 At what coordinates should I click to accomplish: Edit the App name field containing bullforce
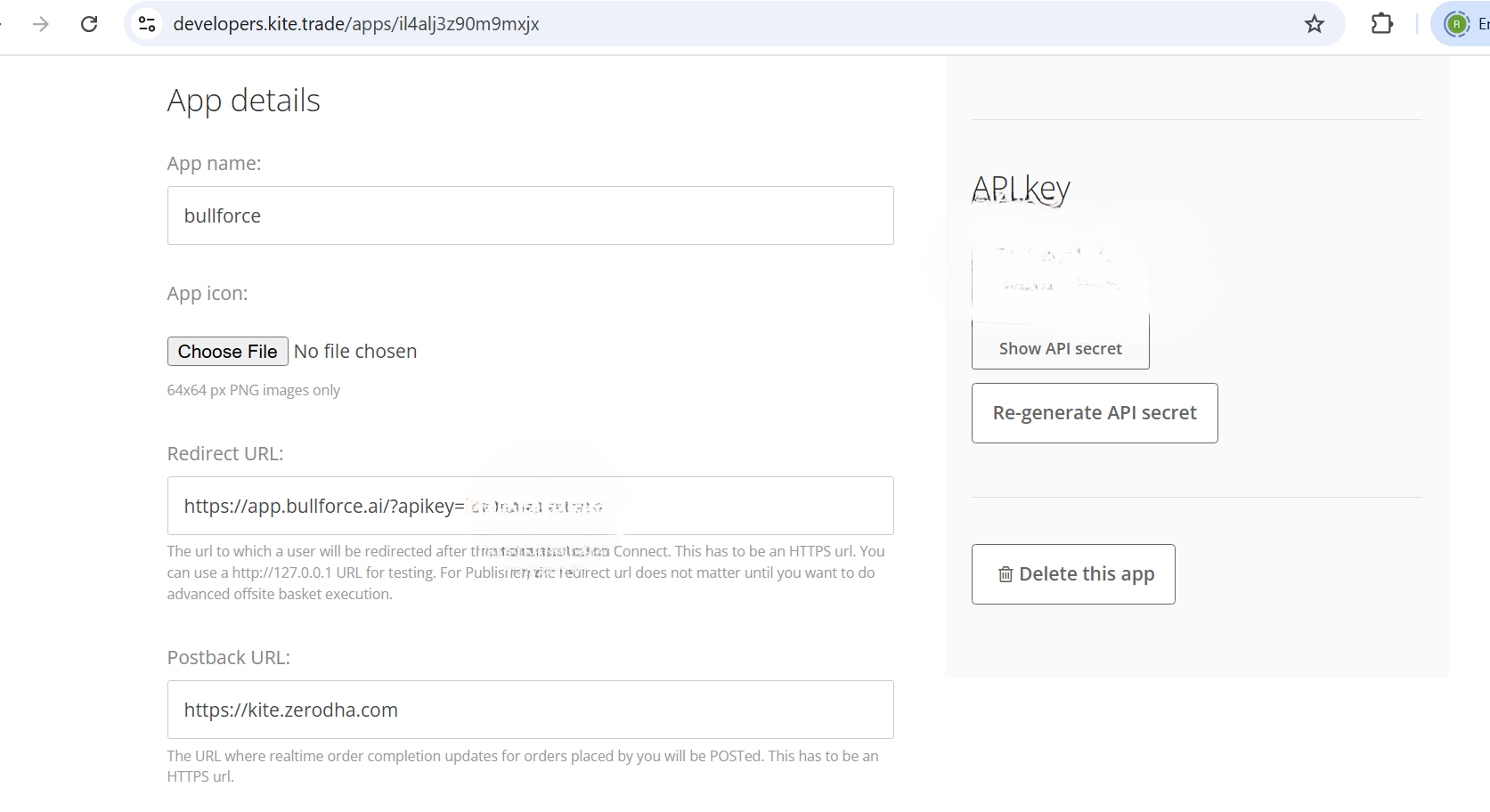530,215
